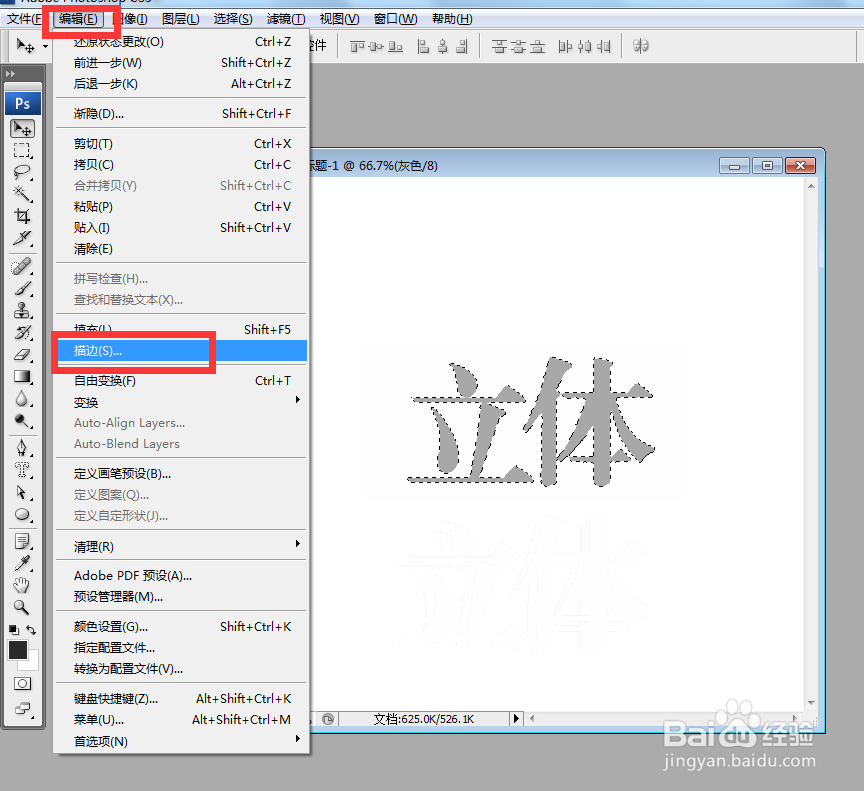Choose 前进一步(W) menu entry
The image size is (864, 791).
coord(182,63)
